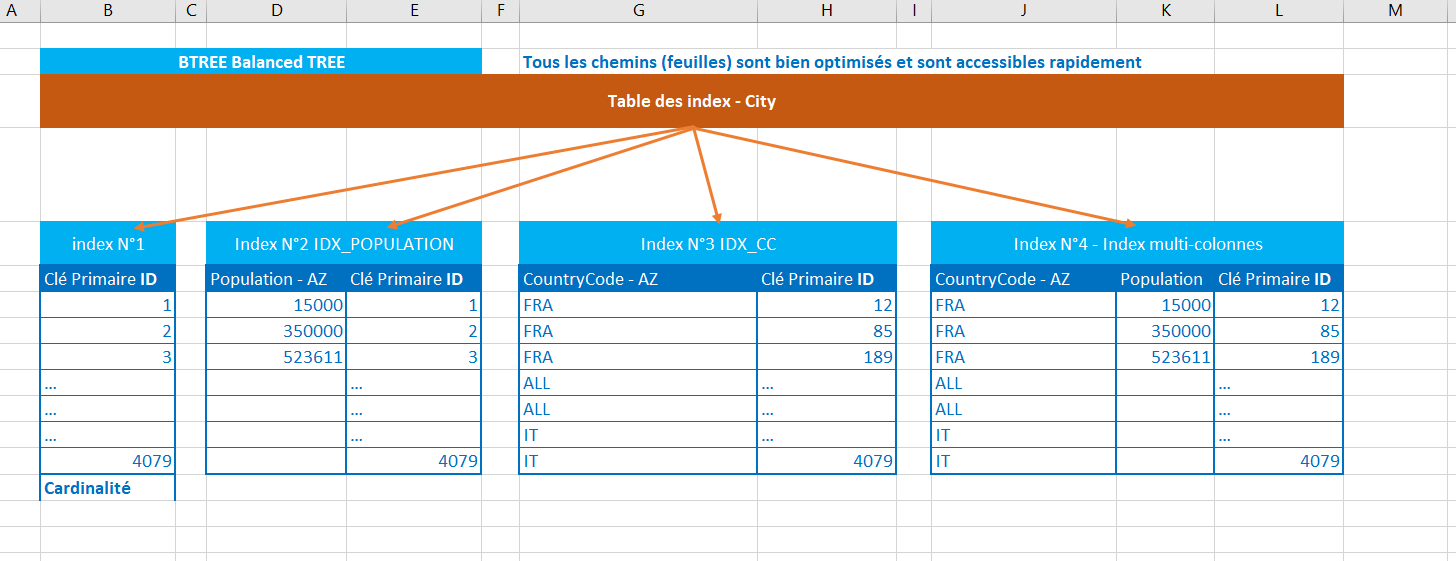
Task: Click the 'BTREE Balanced TREE' cell
Action: [x=261, y=62]
